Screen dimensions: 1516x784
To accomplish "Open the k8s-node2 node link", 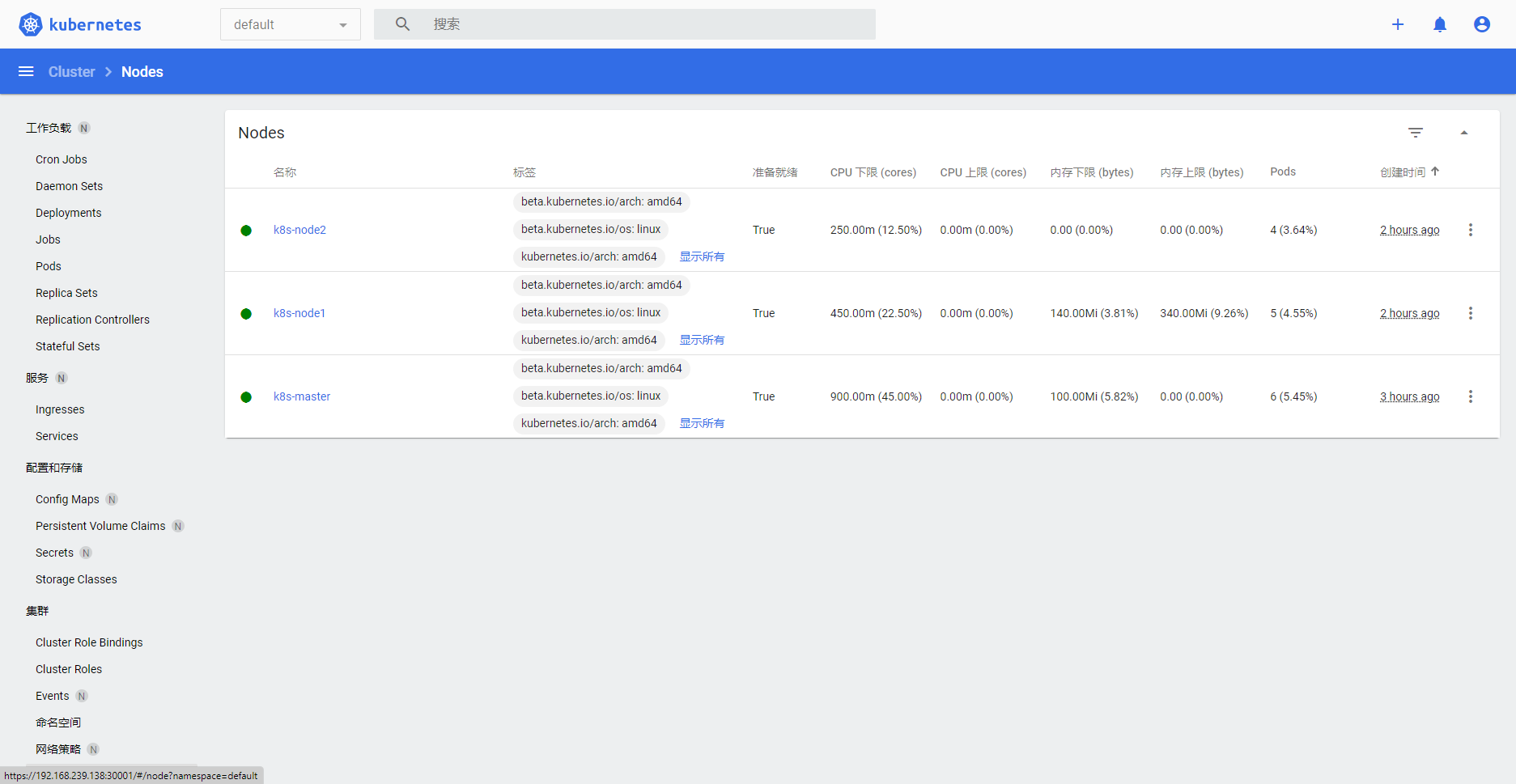I will click(x=299, y=230).
